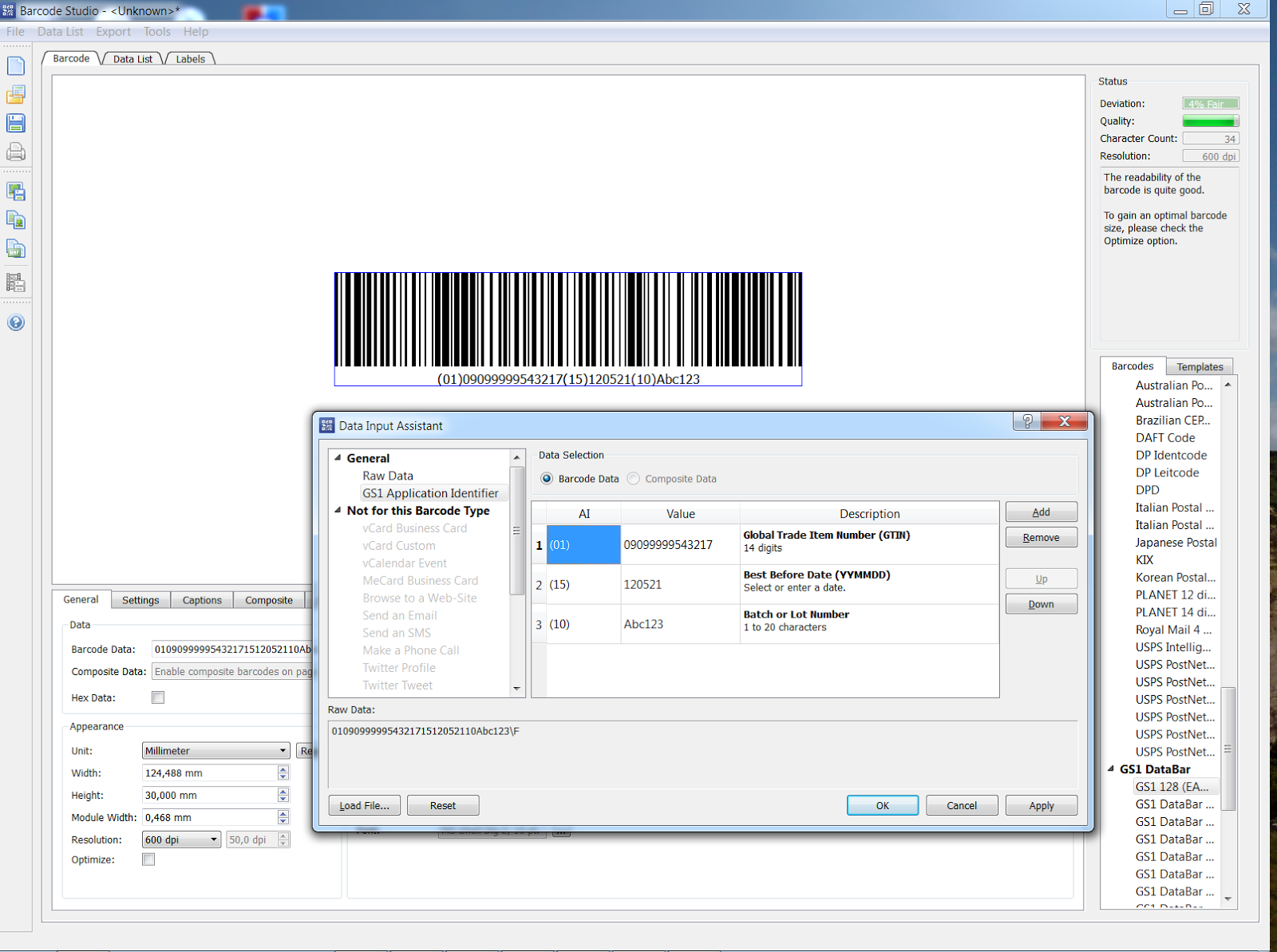Click the Abc123 value cell
Screen dimensions: 1277x952
[x=680, y=624]
